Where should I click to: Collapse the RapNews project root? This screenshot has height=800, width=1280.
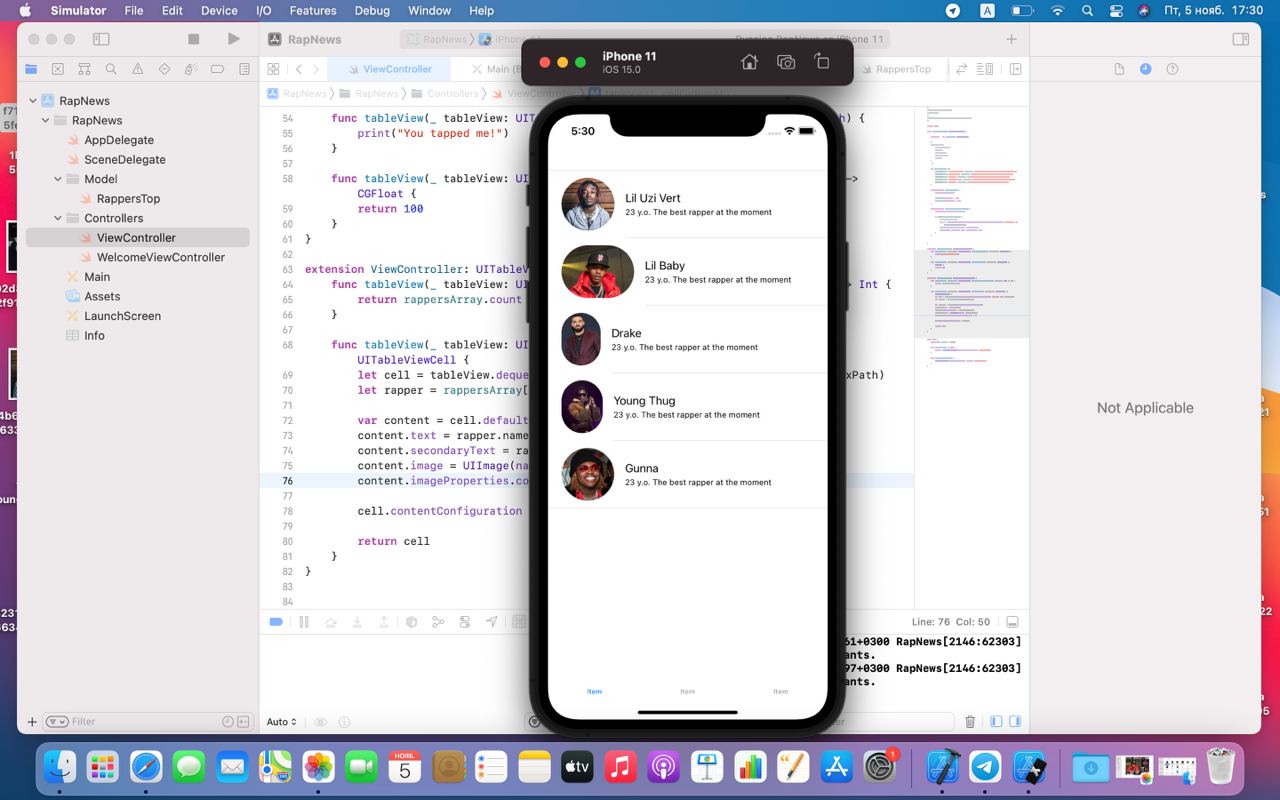(x=33, y=101)
